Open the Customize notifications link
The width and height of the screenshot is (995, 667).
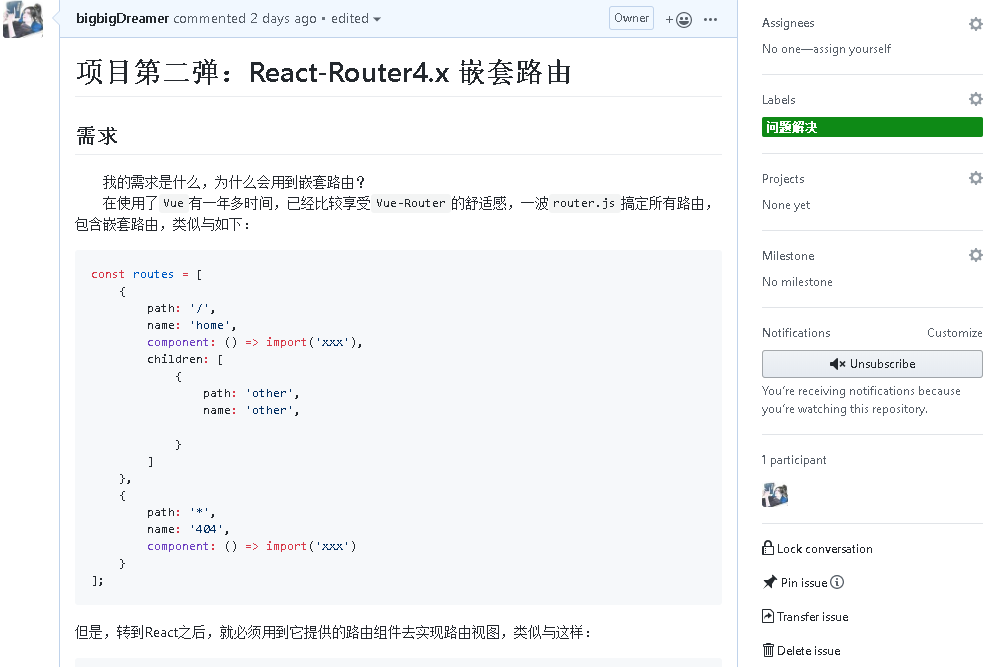(x=954, y=333)
